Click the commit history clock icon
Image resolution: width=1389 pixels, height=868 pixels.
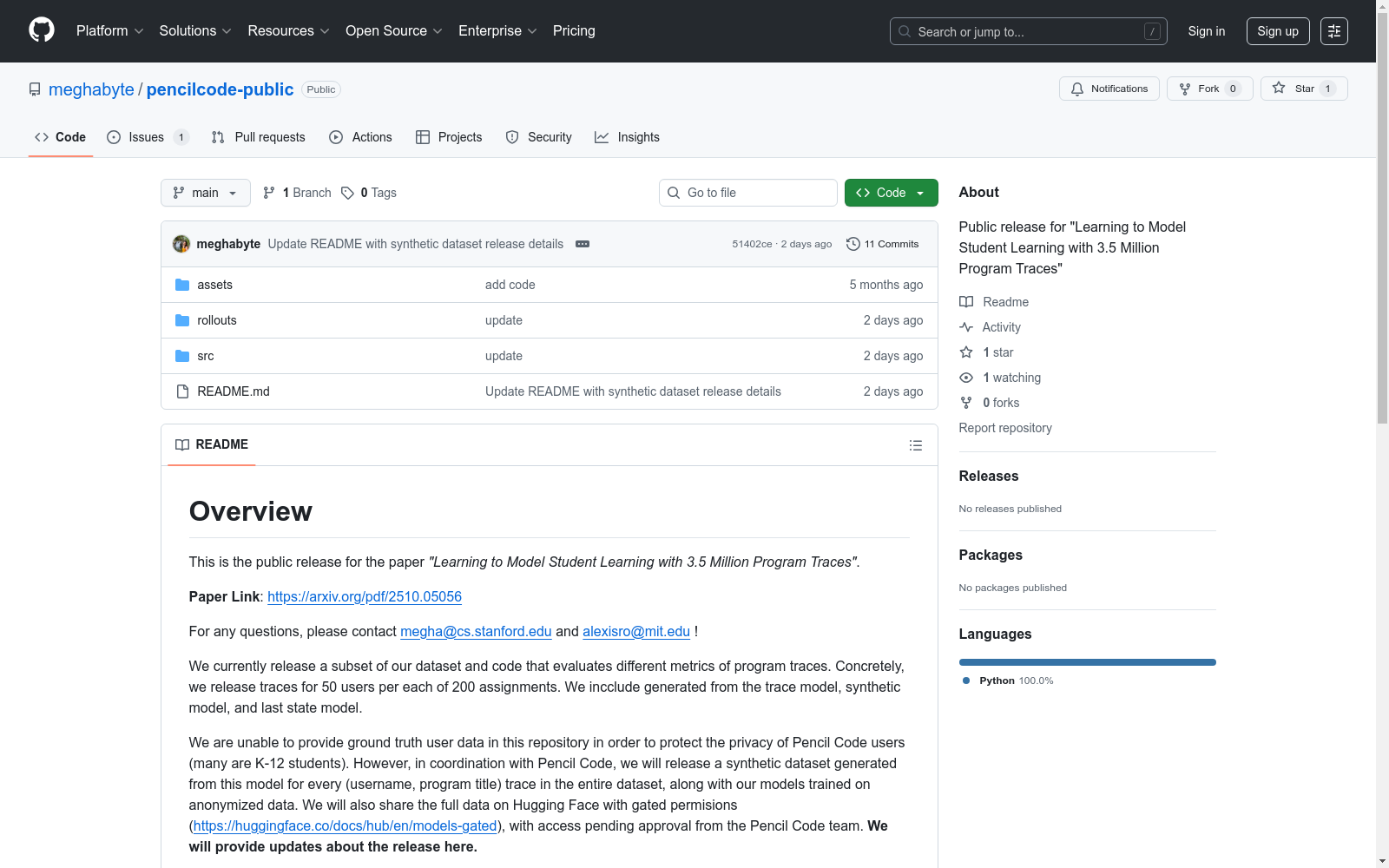click(853, 244)
